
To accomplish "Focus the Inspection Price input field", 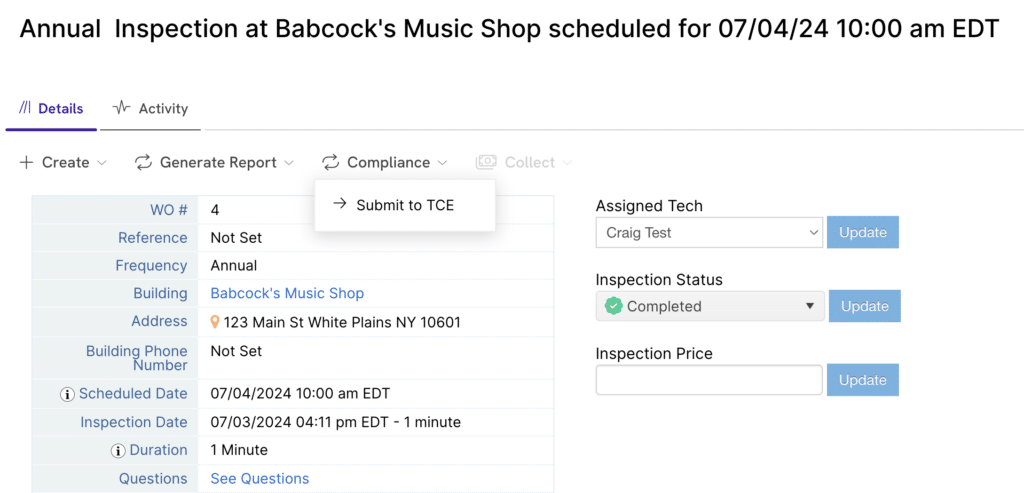I will click(709, 380).
